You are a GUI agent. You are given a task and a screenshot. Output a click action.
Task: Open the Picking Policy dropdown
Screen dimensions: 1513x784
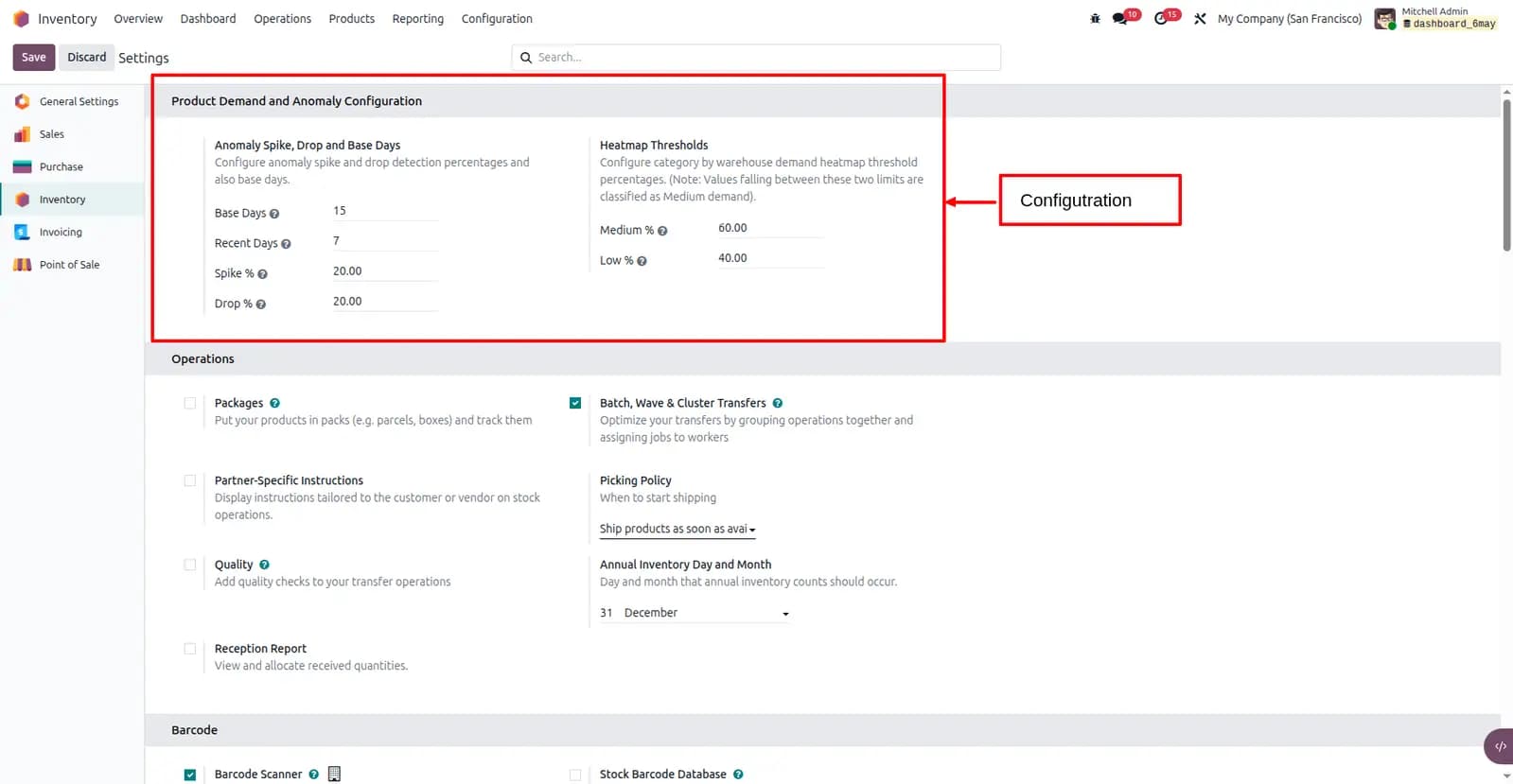(677, 530)
